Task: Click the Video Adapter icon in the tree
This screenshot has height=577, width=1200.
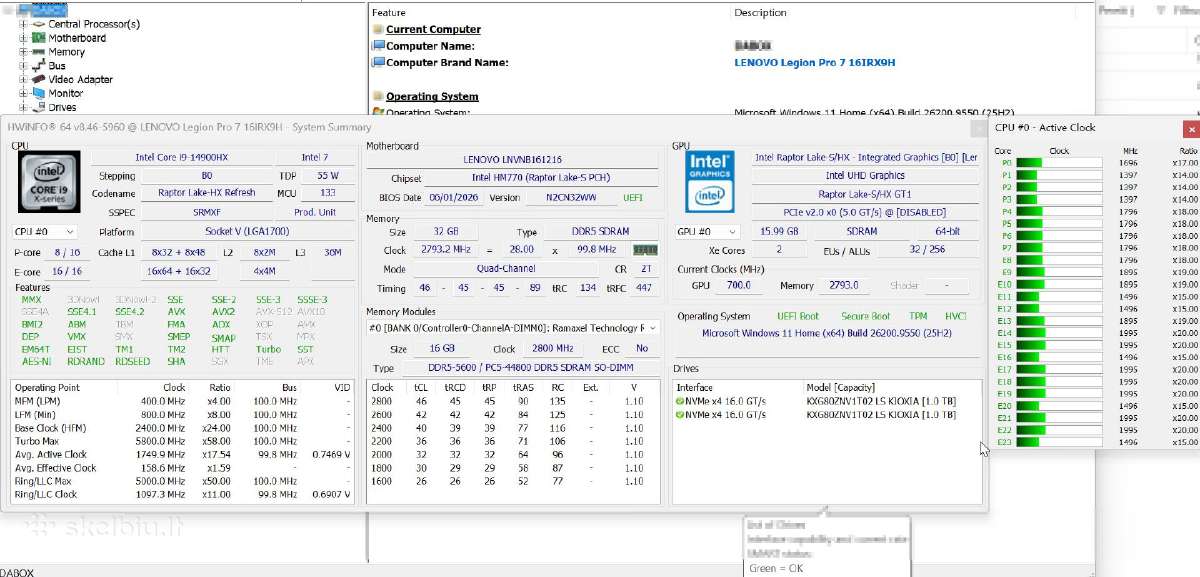Action: coord(39,80)
